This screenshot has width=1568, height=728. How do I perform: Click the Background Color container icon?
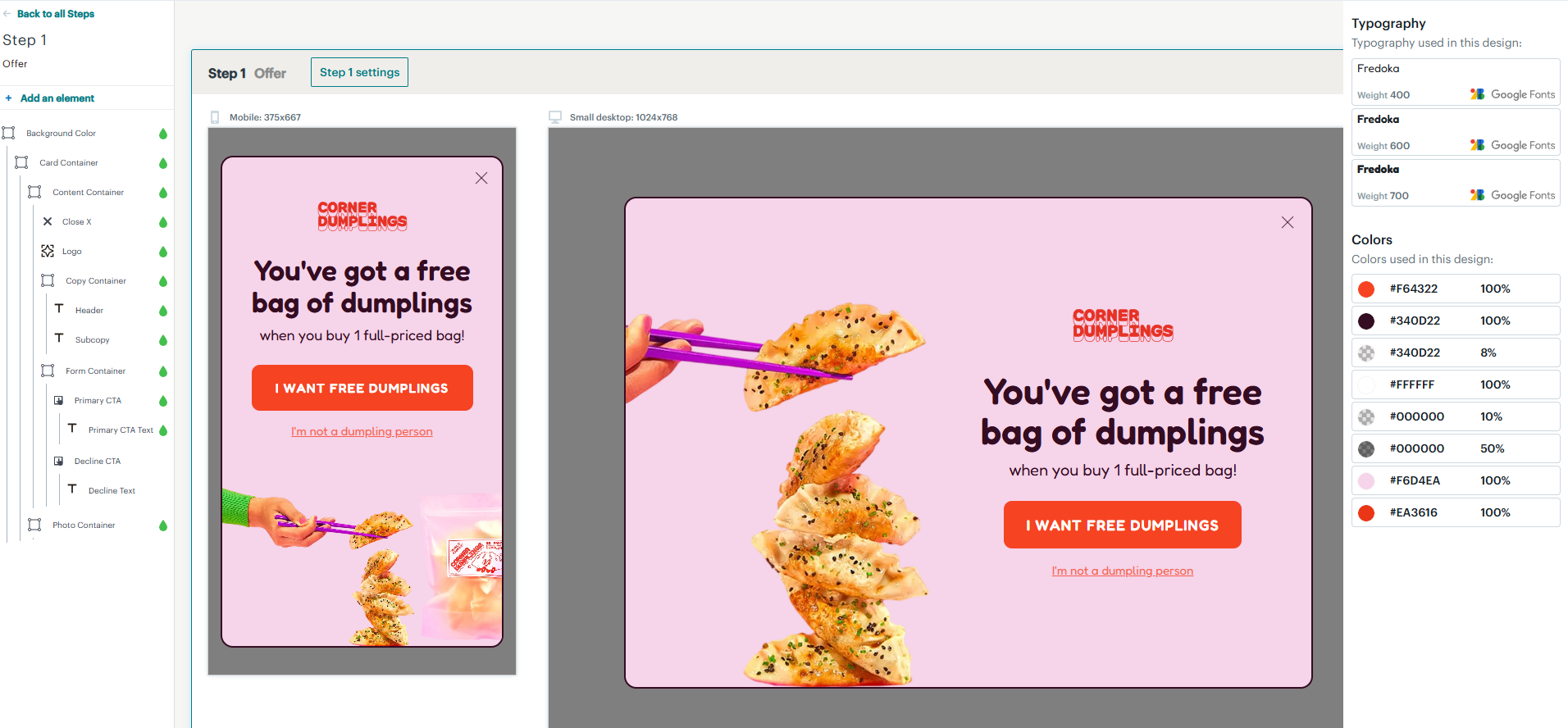coord(8,133)
